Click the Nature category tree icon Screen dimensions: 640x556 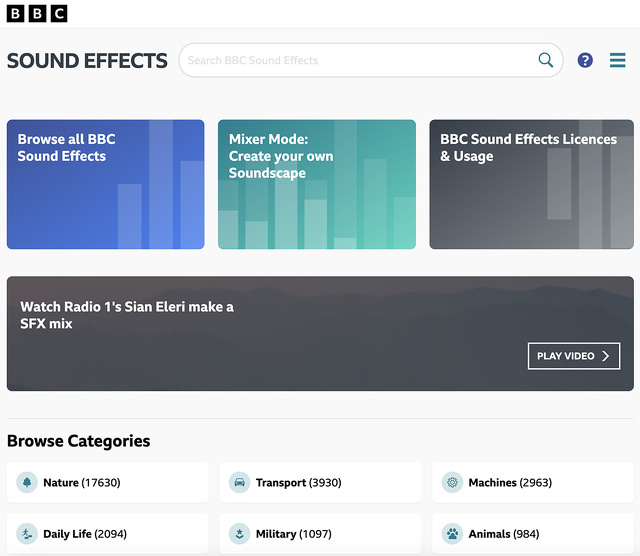coord(26,482)
